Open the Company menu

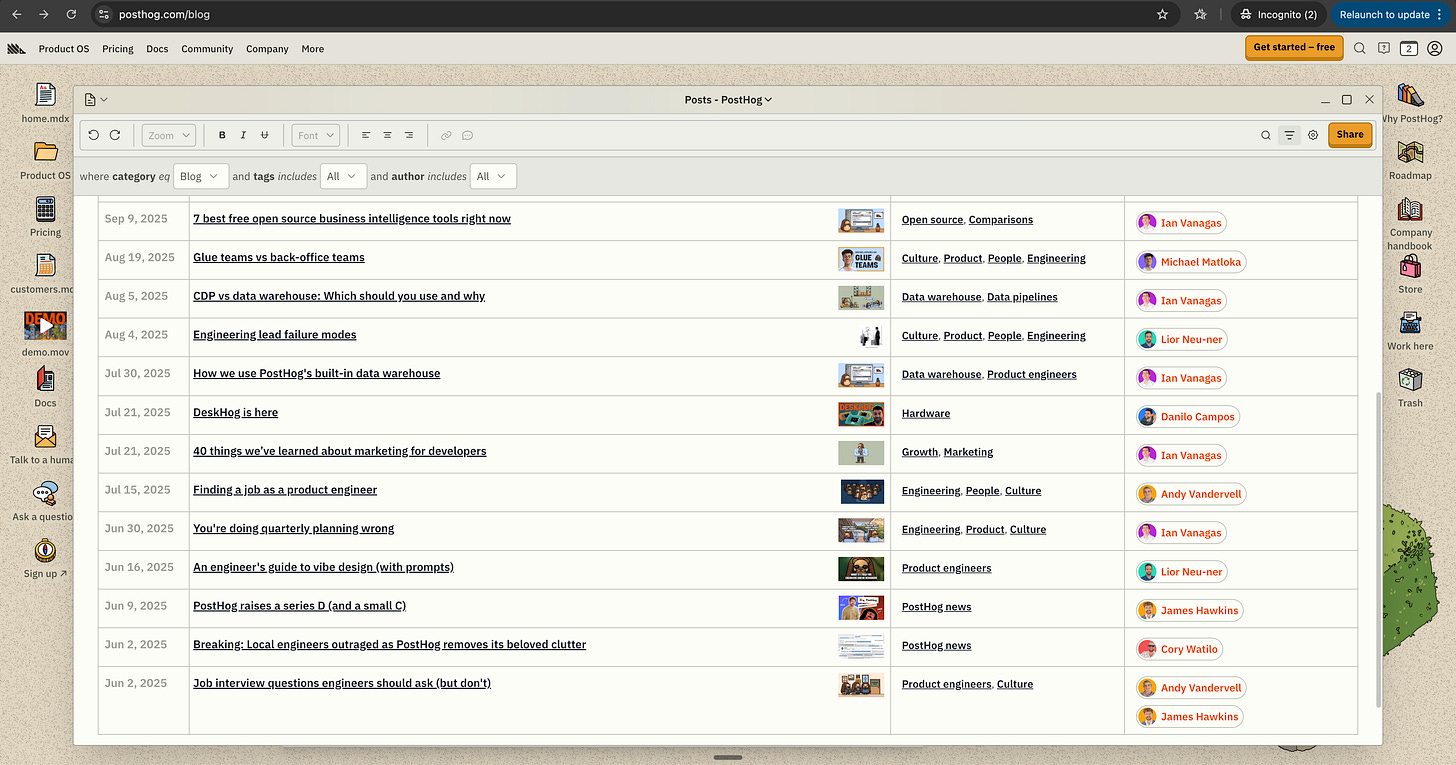pos(267,48)
